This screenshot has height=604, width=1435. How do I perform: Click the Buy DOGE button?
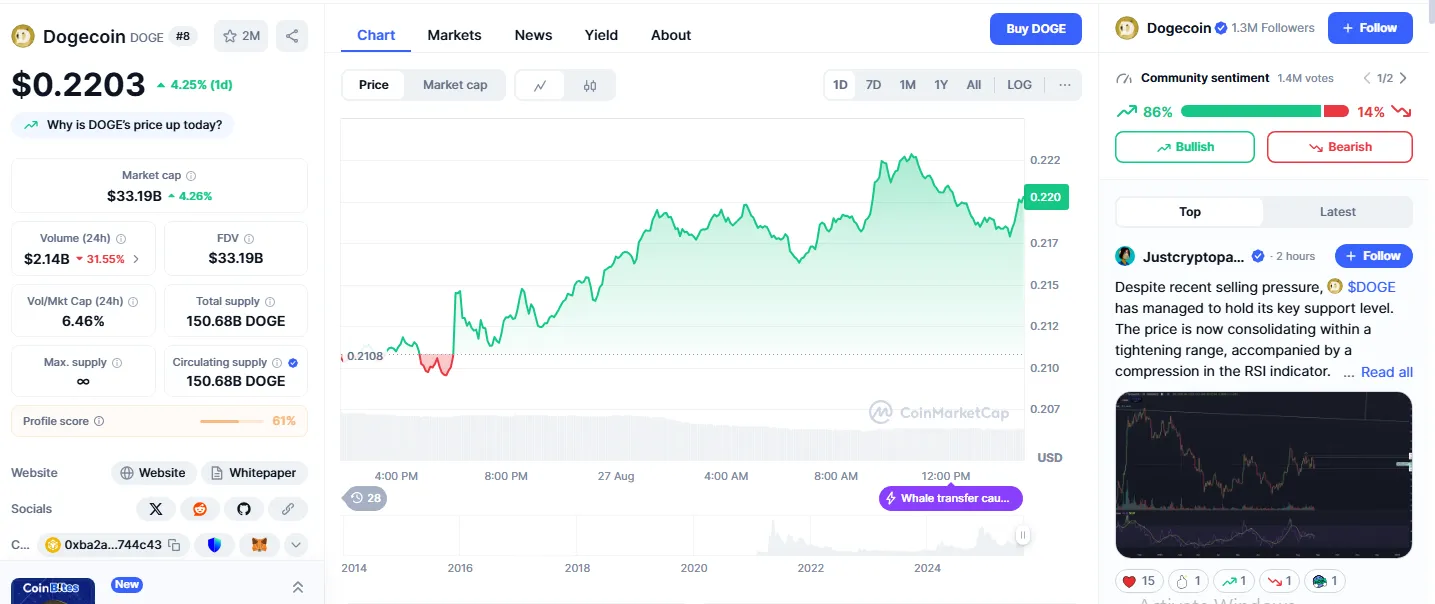point(1035,29)
